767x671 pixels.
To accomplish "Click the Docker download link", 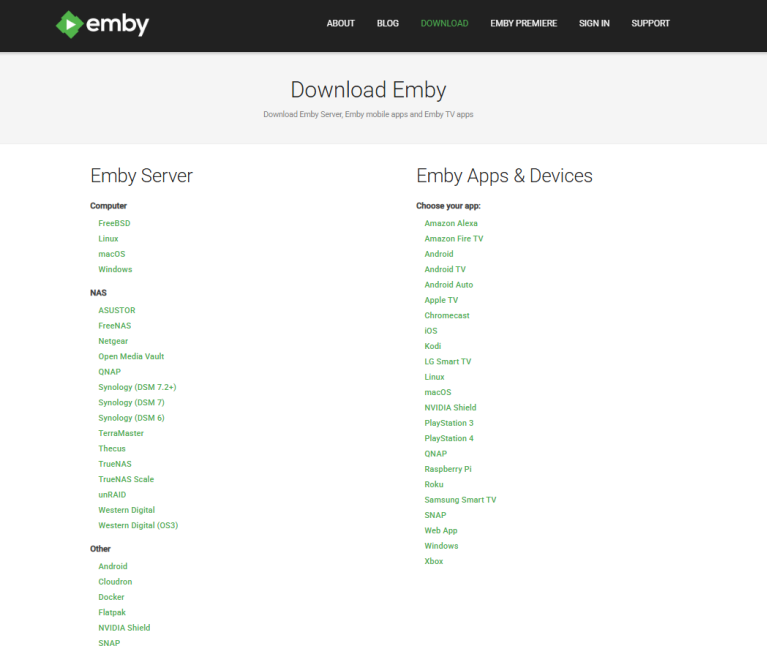I will tap(111, 597).
